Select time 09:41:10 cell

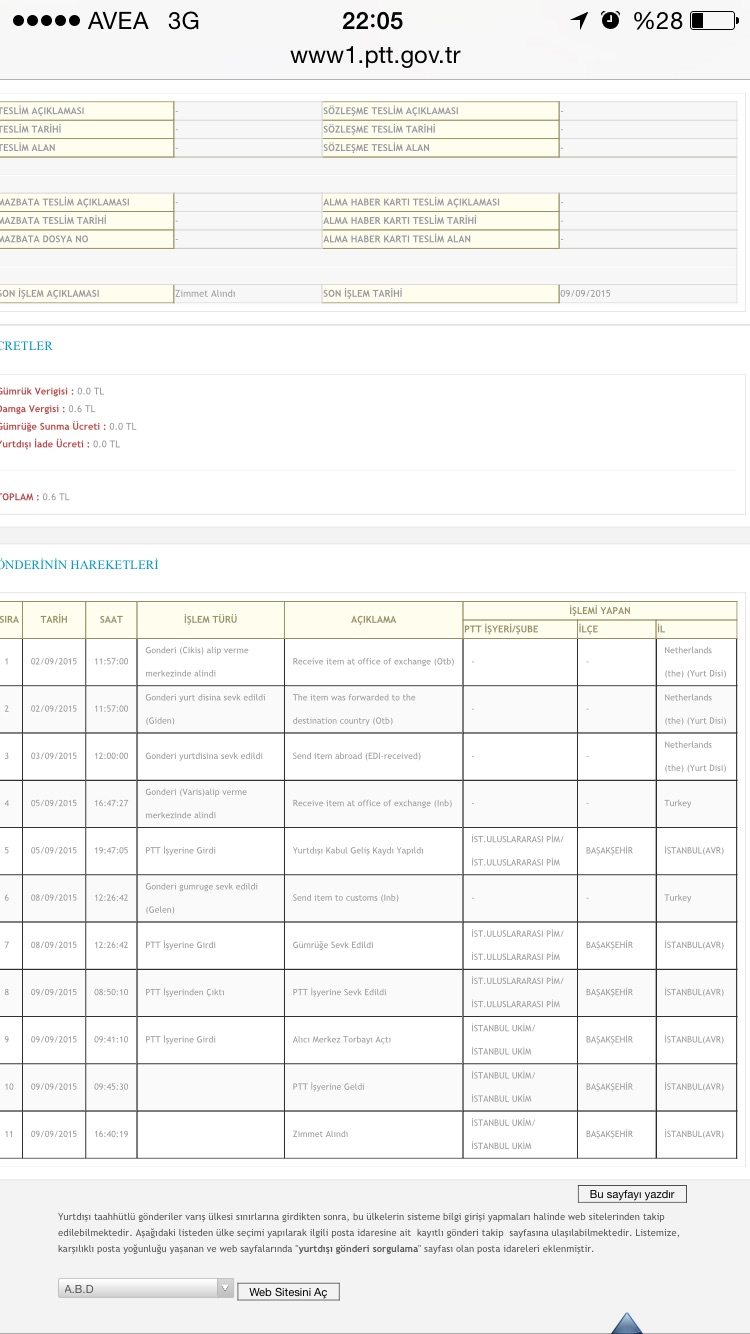point(111,1039)
